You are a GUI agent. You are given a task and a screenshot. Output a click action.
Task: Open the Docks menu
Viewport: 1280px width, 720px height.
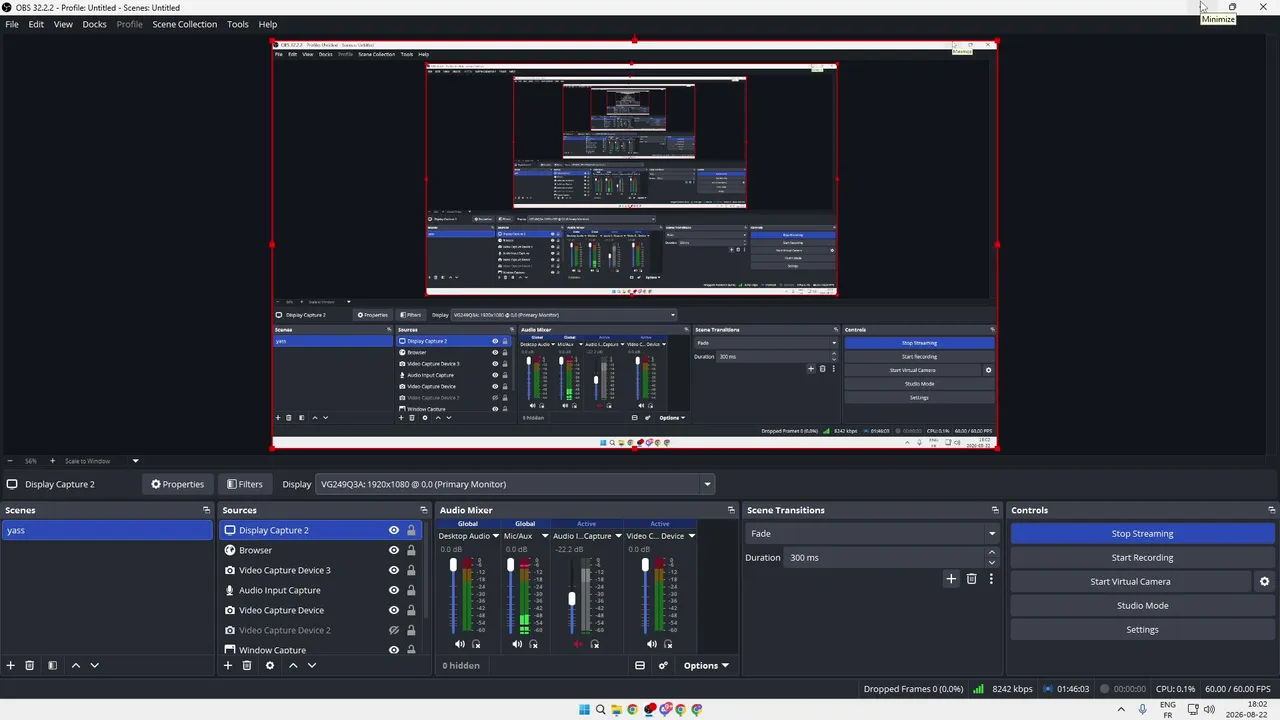(94, 24)
